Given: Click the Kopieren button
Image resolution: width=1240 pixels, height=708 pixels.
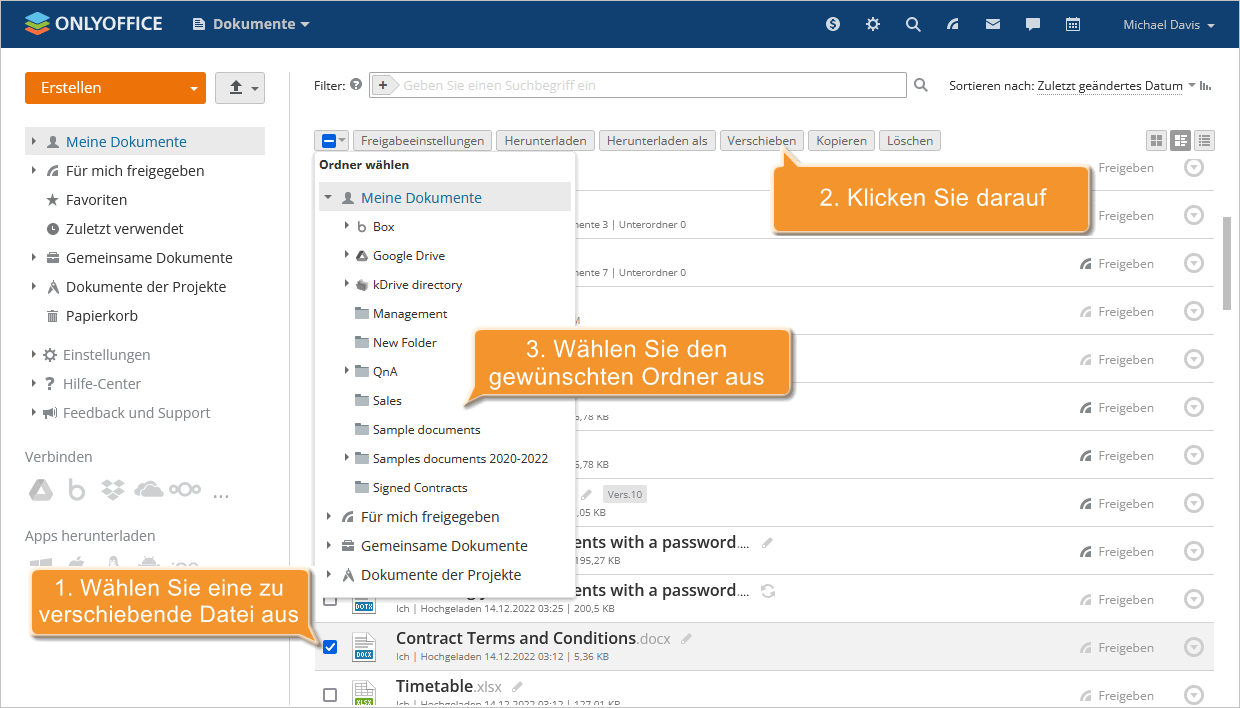Looking at the screenshot, I should 842,141.
